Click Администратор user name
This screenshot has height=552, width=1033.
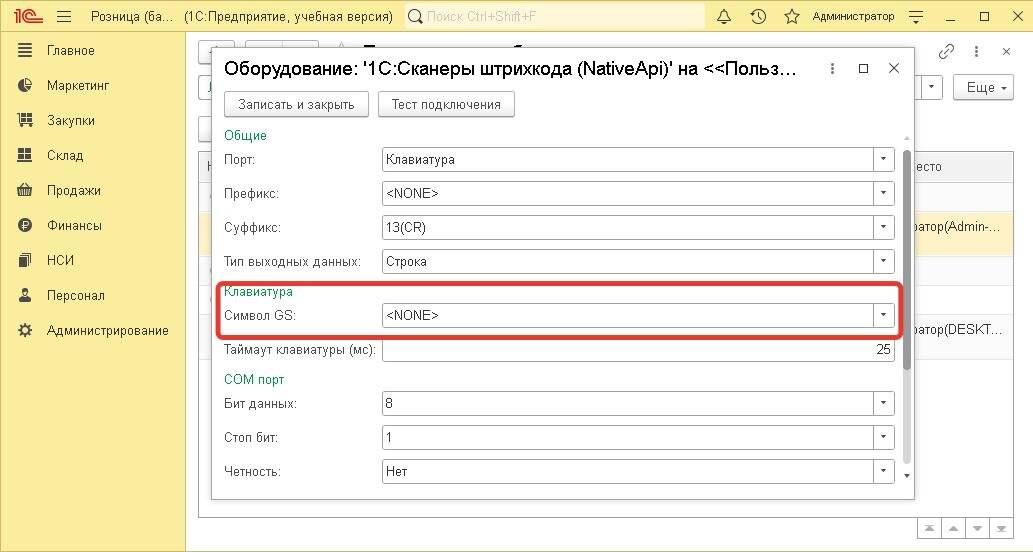coord(853,16)
